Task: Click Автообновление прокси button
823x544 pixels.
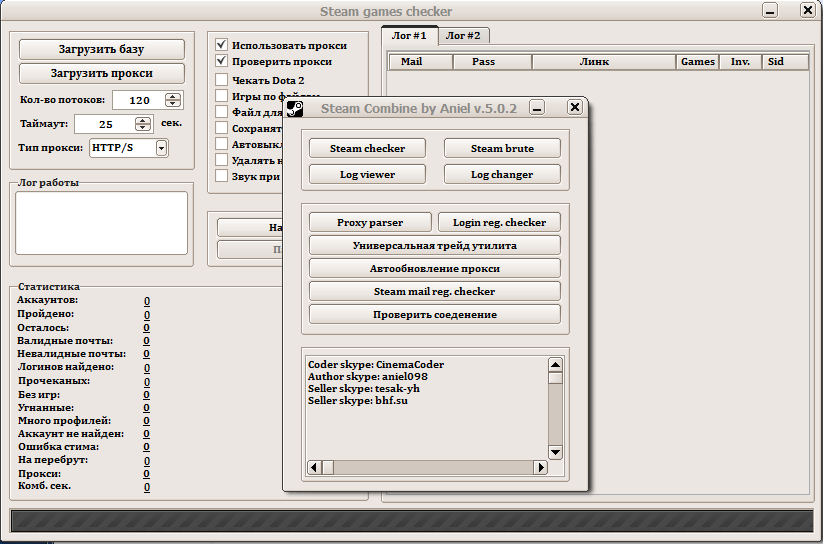Action: click(435, 268)
